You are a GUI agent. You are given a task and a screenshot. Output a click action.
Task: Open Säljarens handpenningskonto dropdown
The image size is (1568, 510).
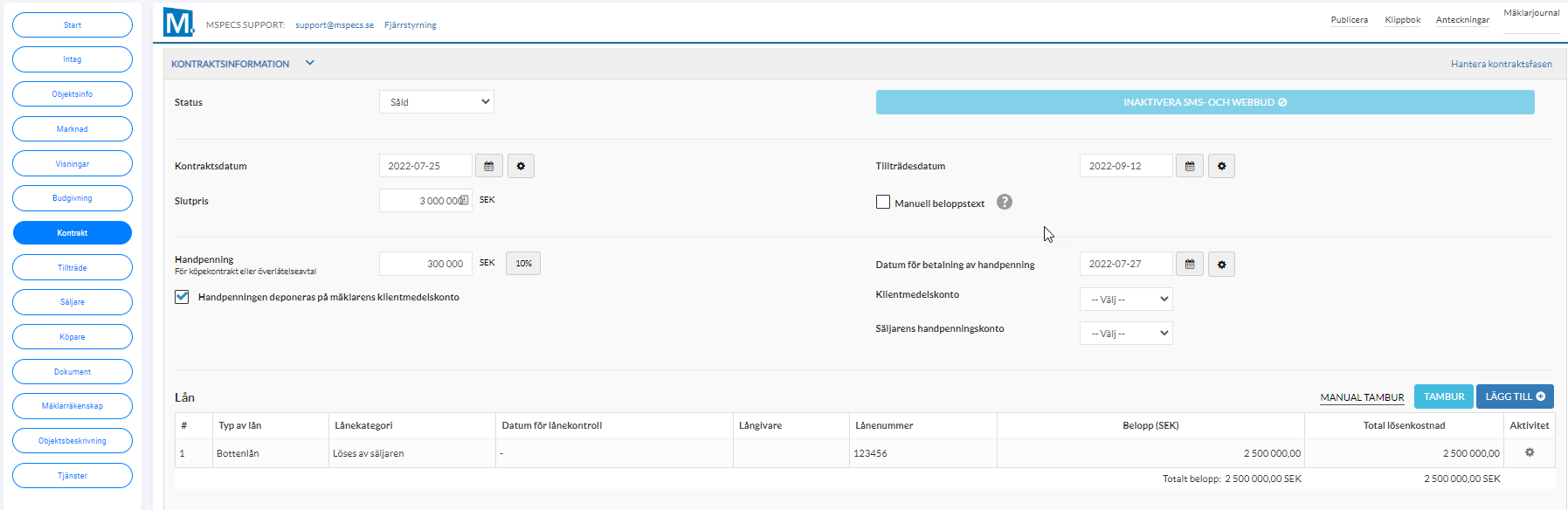tap(1126, 334)
